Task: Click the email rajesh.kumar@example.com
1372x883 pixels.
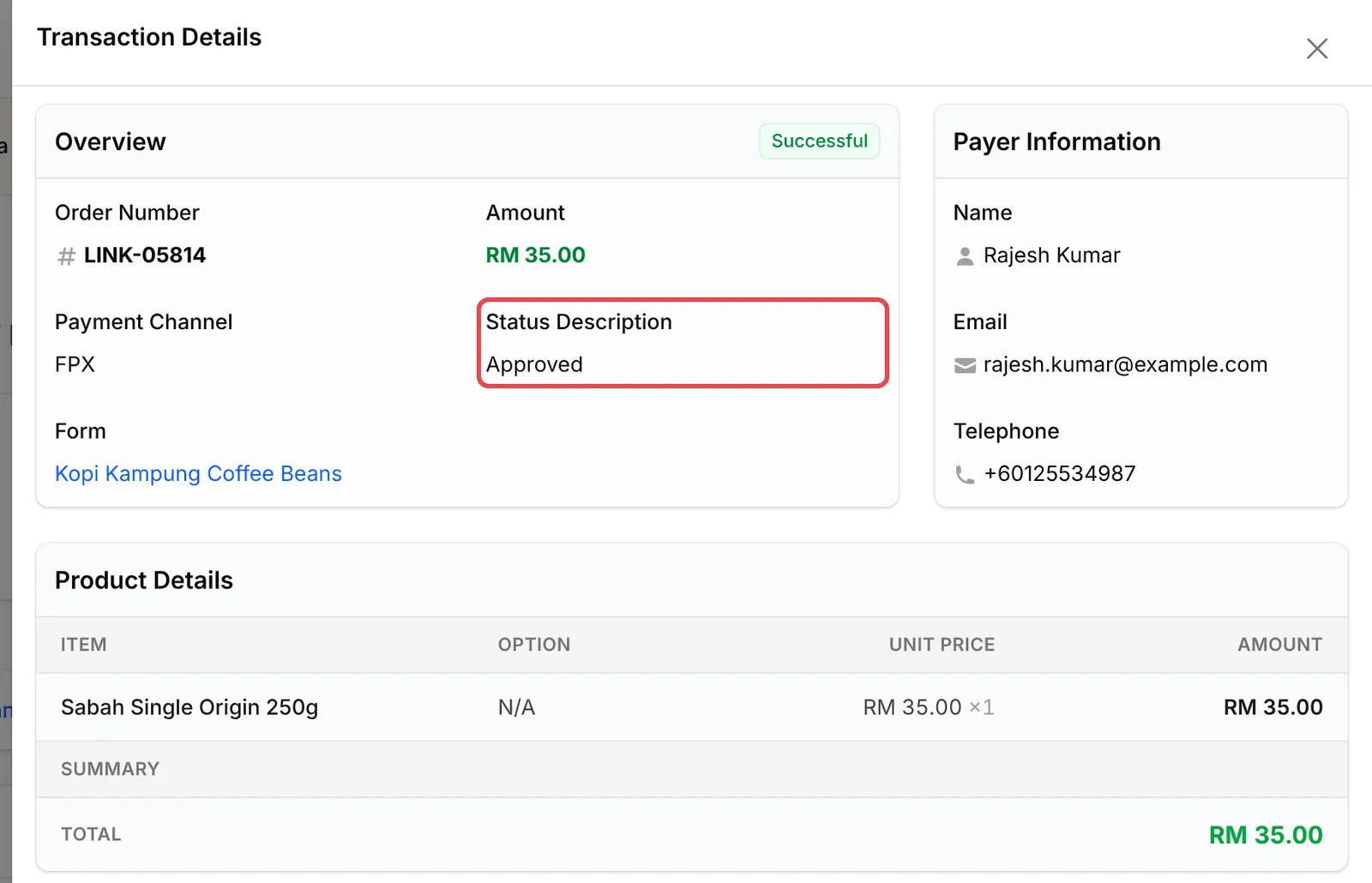Action: click(x=1125, y=365)
